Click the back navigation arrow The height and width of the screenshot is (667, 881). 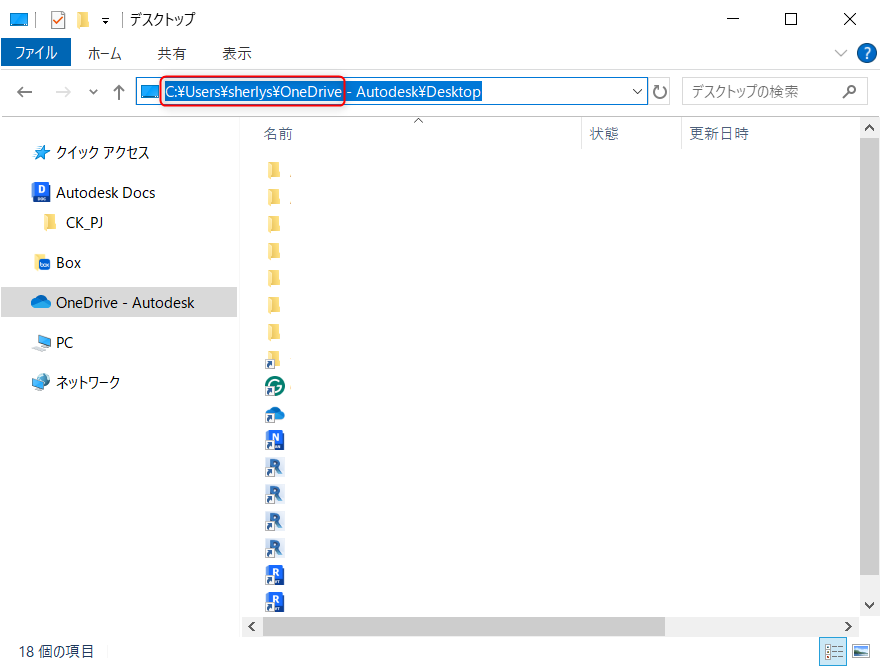(x=24, y=91)
